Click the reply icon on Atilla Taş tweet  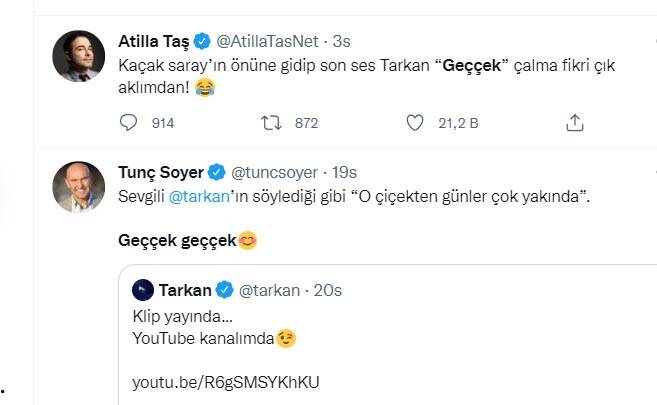[x=127, y=122]
